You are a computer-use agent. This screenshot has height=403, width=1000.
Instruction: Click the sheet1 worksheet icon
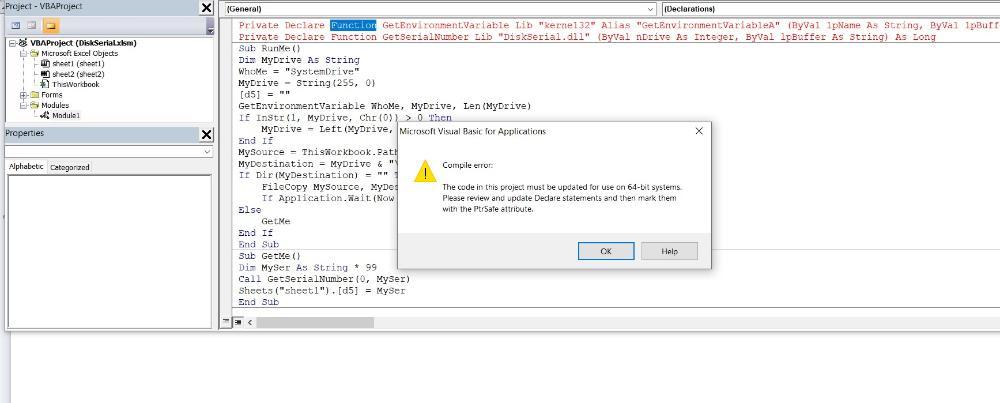pyautogui.click(x=45, y=64)
